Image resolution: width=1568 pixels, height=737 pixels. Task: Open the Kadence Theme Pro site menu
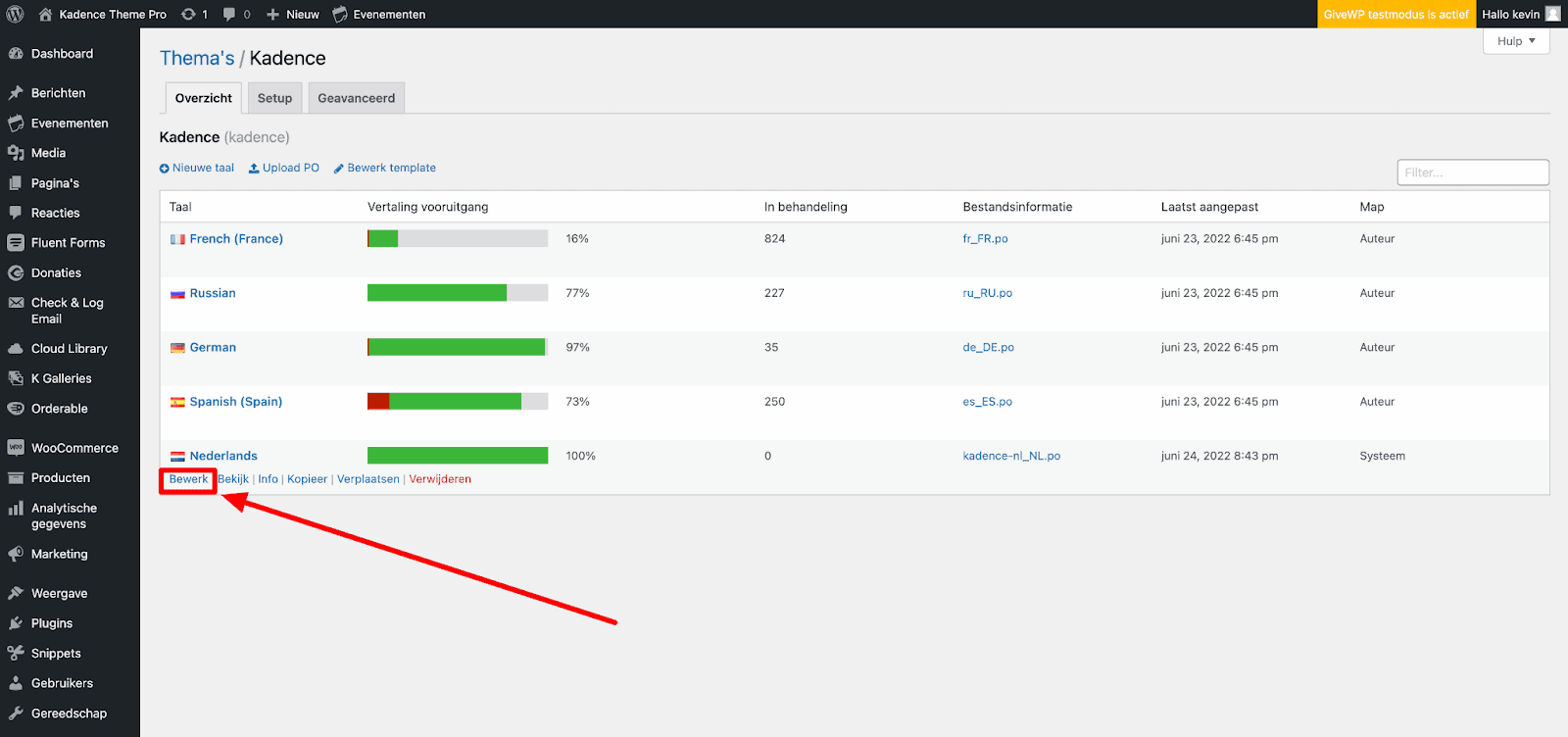coord(102,14)
